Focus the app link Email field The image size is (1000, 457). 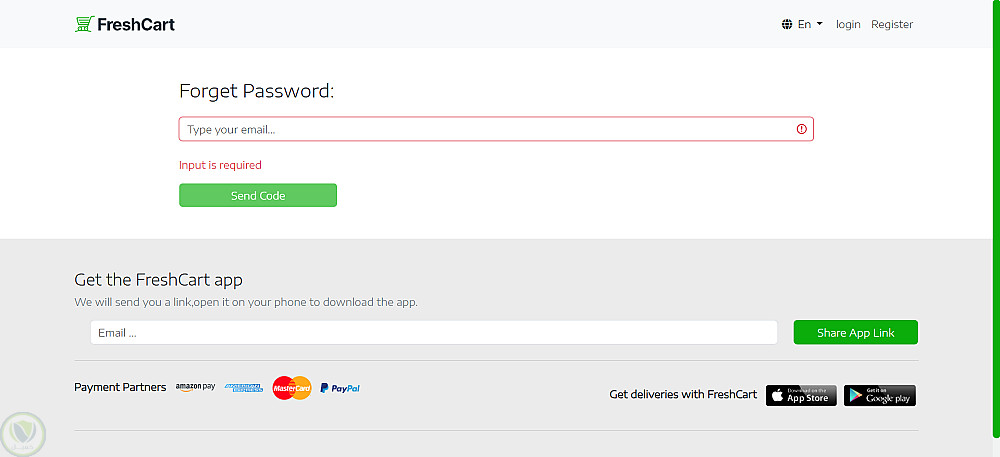pos(433,333)
